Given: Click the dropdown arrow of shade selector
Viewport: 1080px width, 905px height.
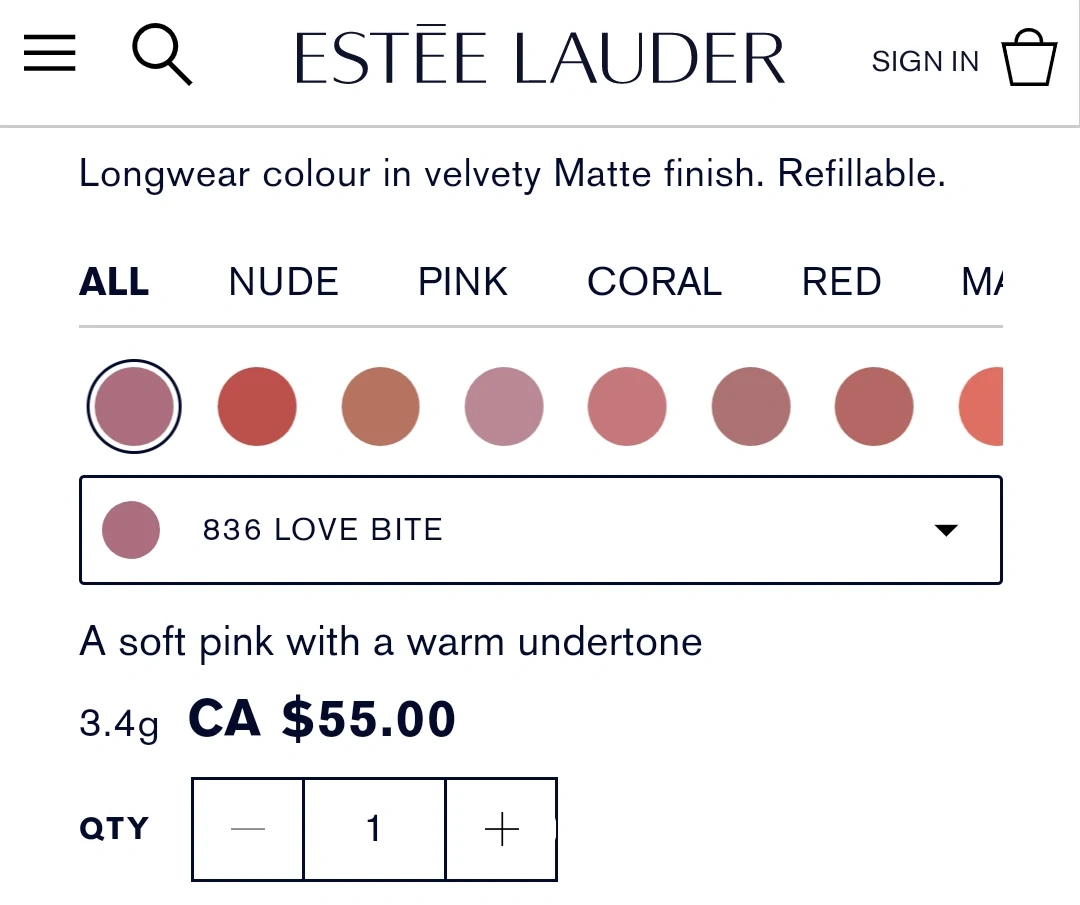Looking at the screenshot, I should click(945, 530).
